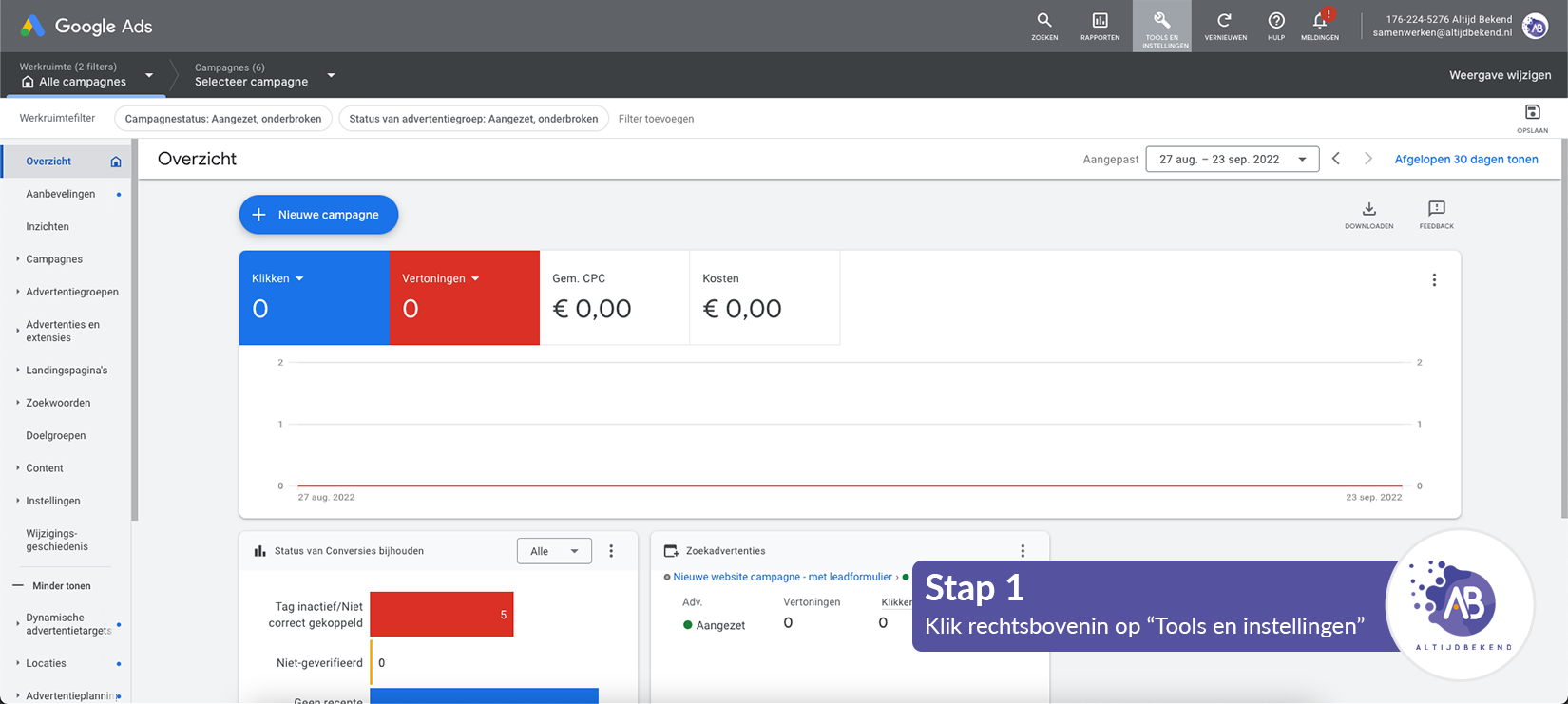Expand Campagnes in the sidebar
The width and height of the screenshot is (1568, 704).
coord(54,259)
